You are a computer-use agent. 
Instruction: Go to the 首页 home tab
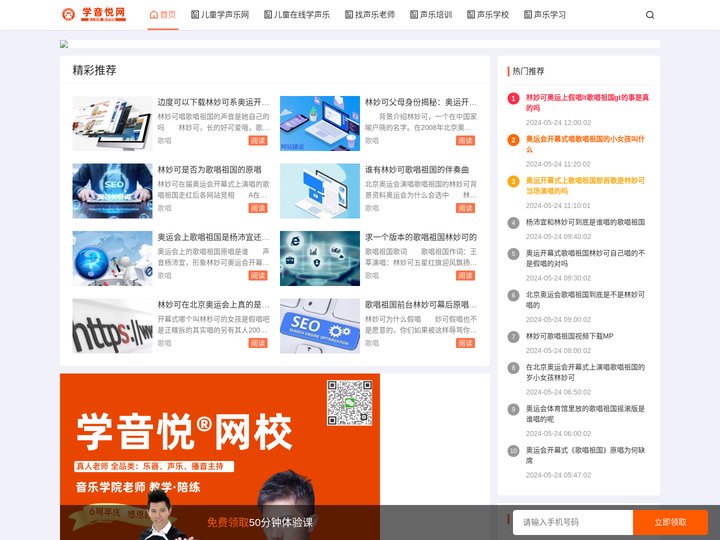pyautogui.click(x=163, y=15)
